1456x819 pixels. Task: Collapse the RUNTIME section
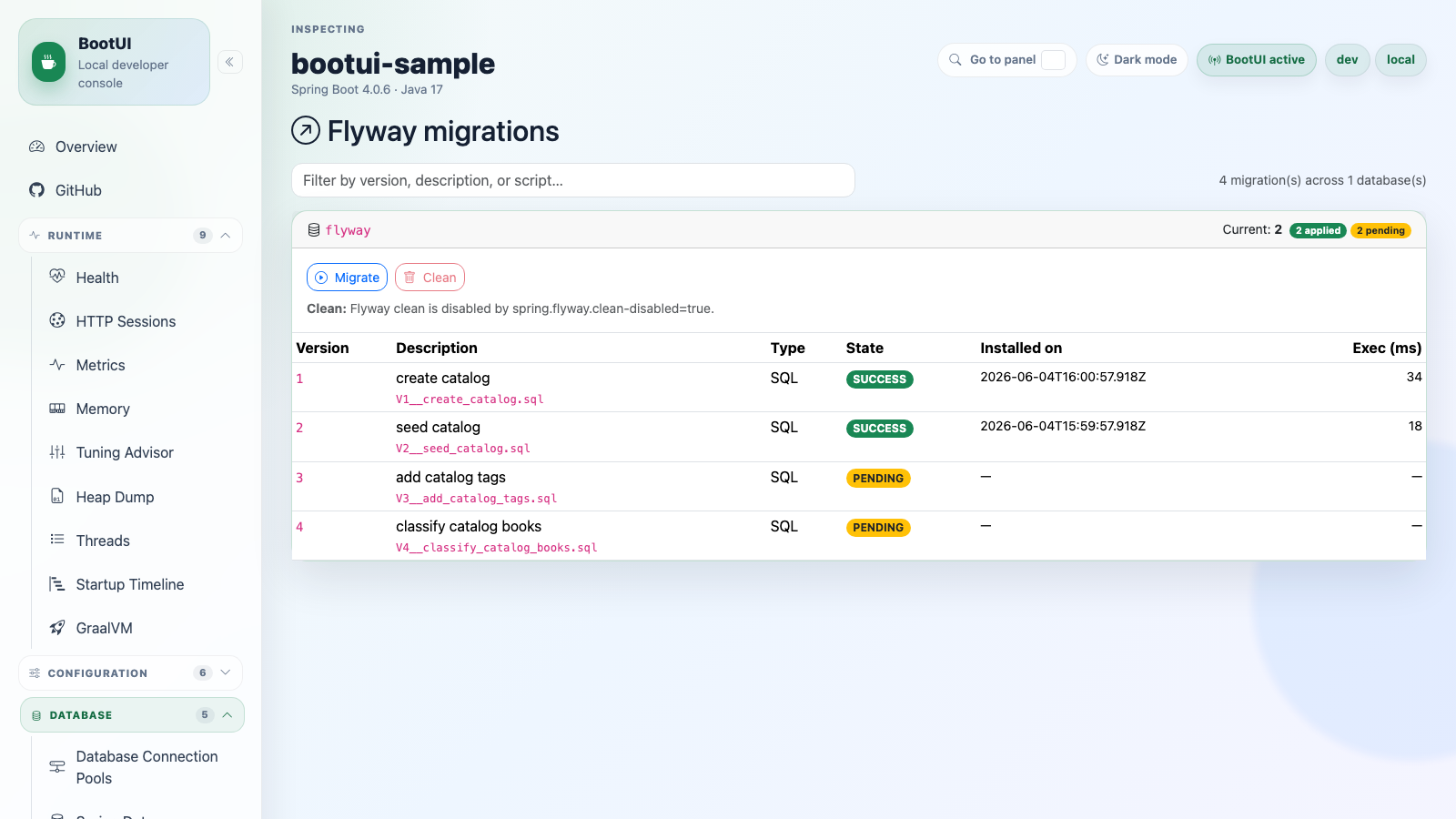[130, 236]
